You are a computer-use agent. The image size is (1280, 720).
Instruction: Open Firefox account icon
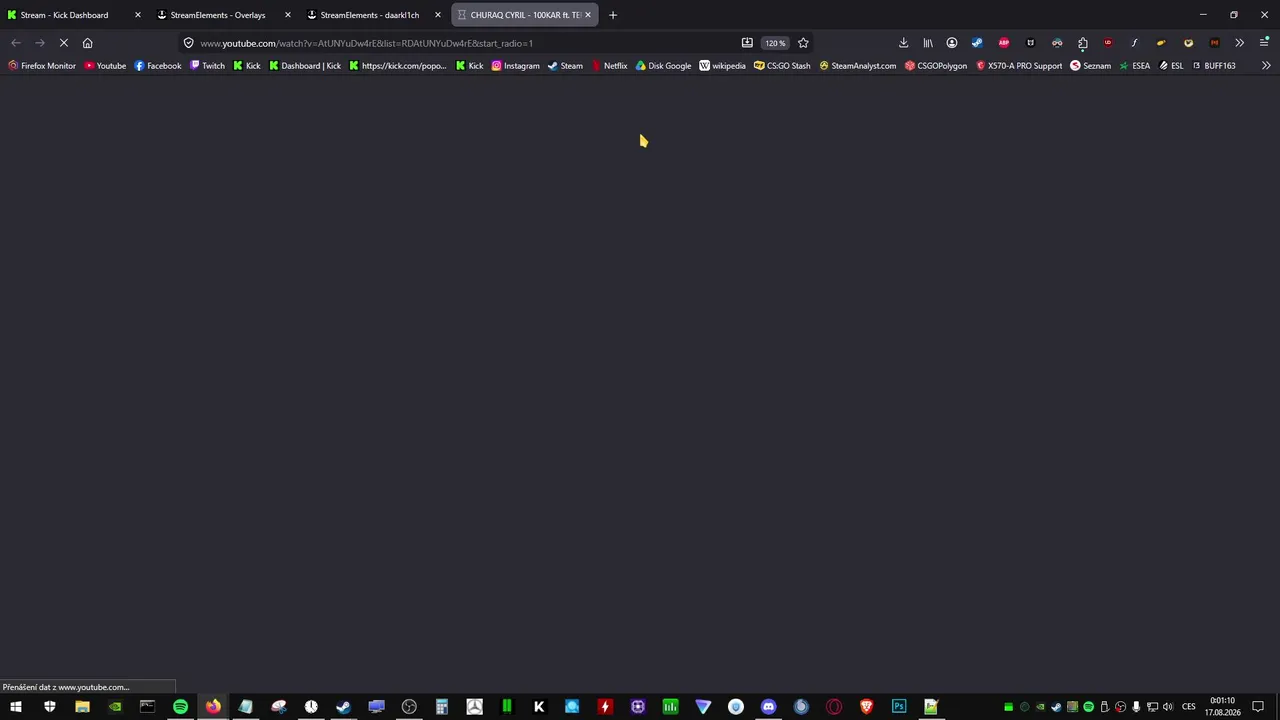pos(952,43)
